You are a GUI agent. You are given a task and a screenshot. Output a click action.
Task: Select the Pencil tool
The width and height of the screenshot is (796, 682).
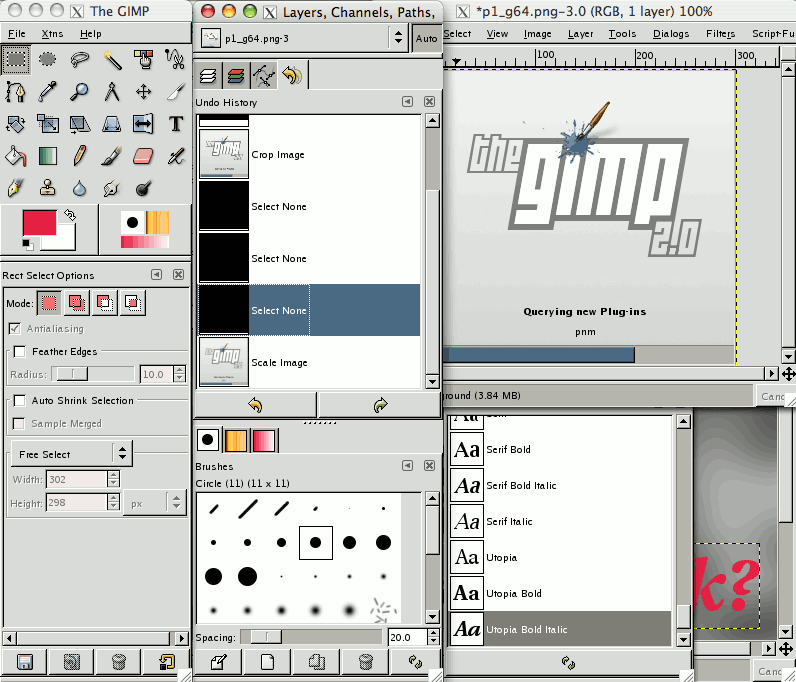[x=80, y=156]
